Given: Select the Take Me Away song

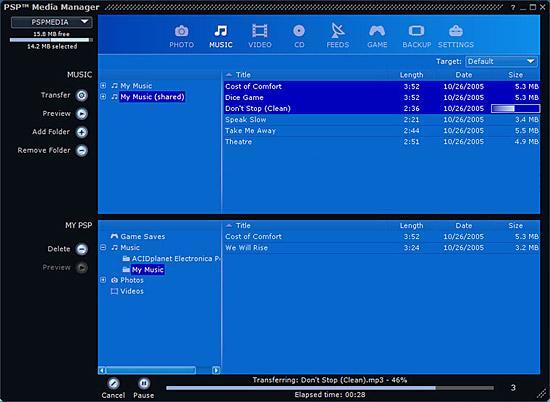Looking at the screenshot, I should pyautogui.click(x=382, y=131).
